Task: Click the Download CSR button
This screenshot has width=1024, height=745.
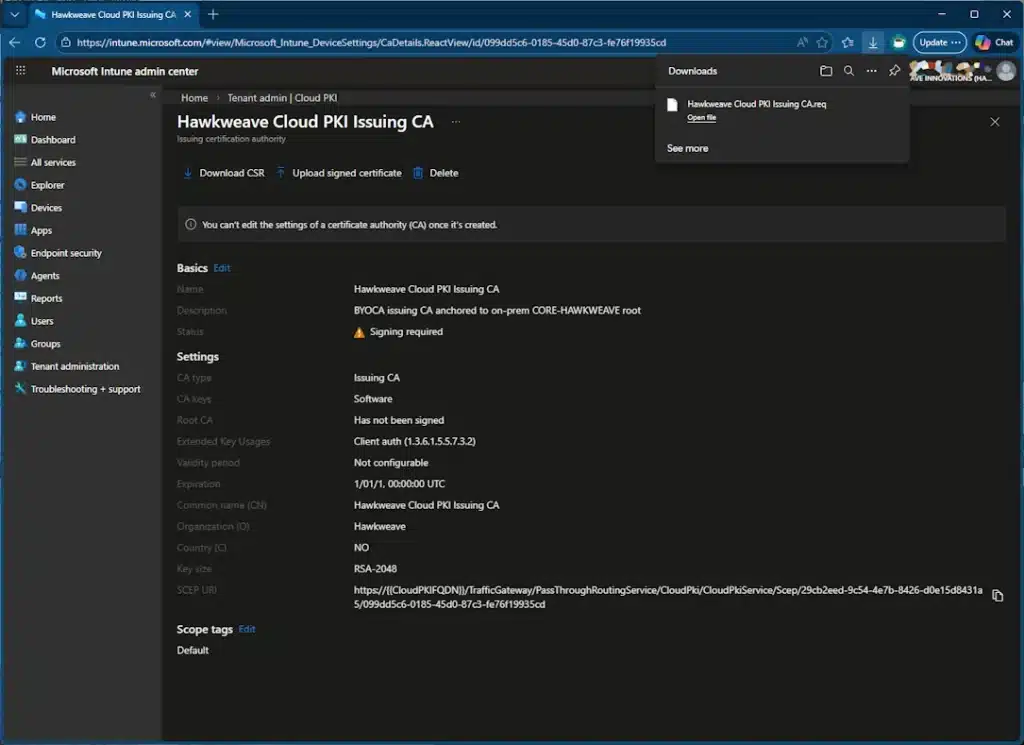Action: pyautogui.click(x=223, y=173)
